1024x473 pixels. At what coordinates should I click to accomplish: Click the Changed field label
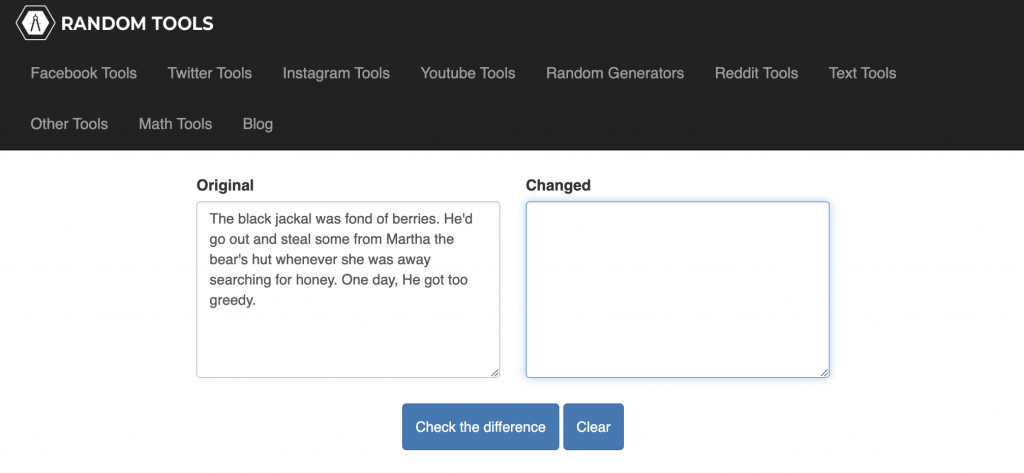click(558, 185)
